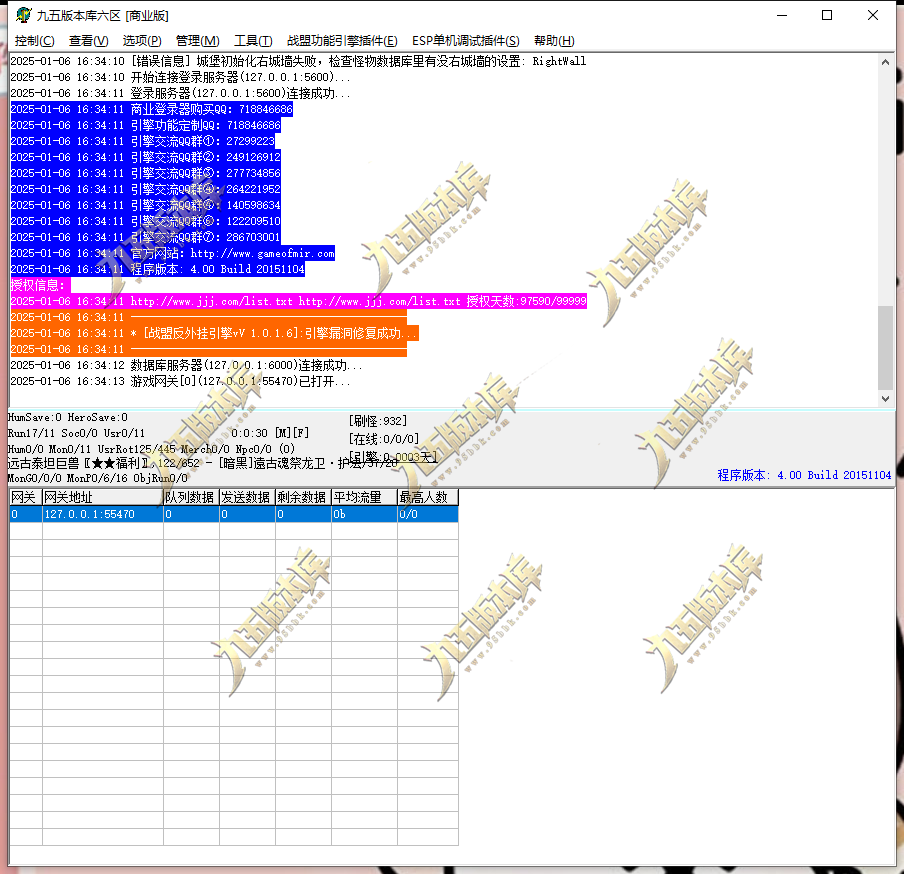Select the 商业登录器购买QQ log line
Viewport: 904px width, 874px height.
click(152, 109)
